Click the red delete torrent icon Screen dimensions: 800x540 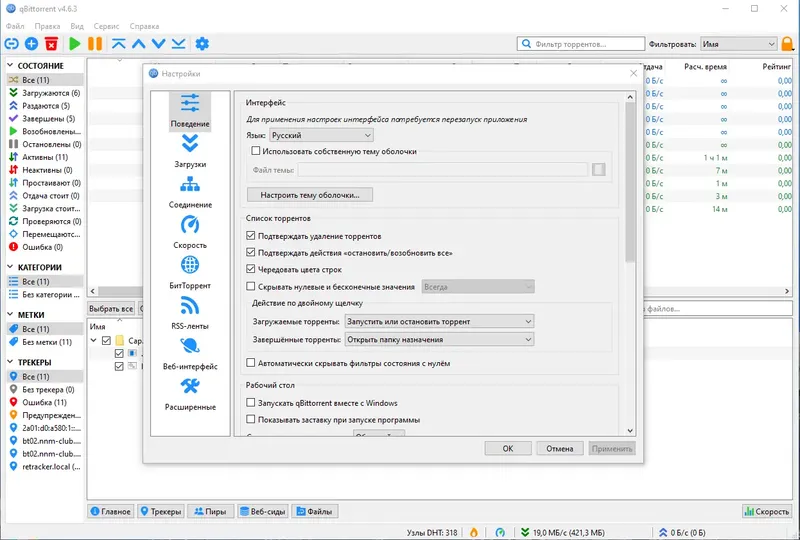tap(52, 44)
